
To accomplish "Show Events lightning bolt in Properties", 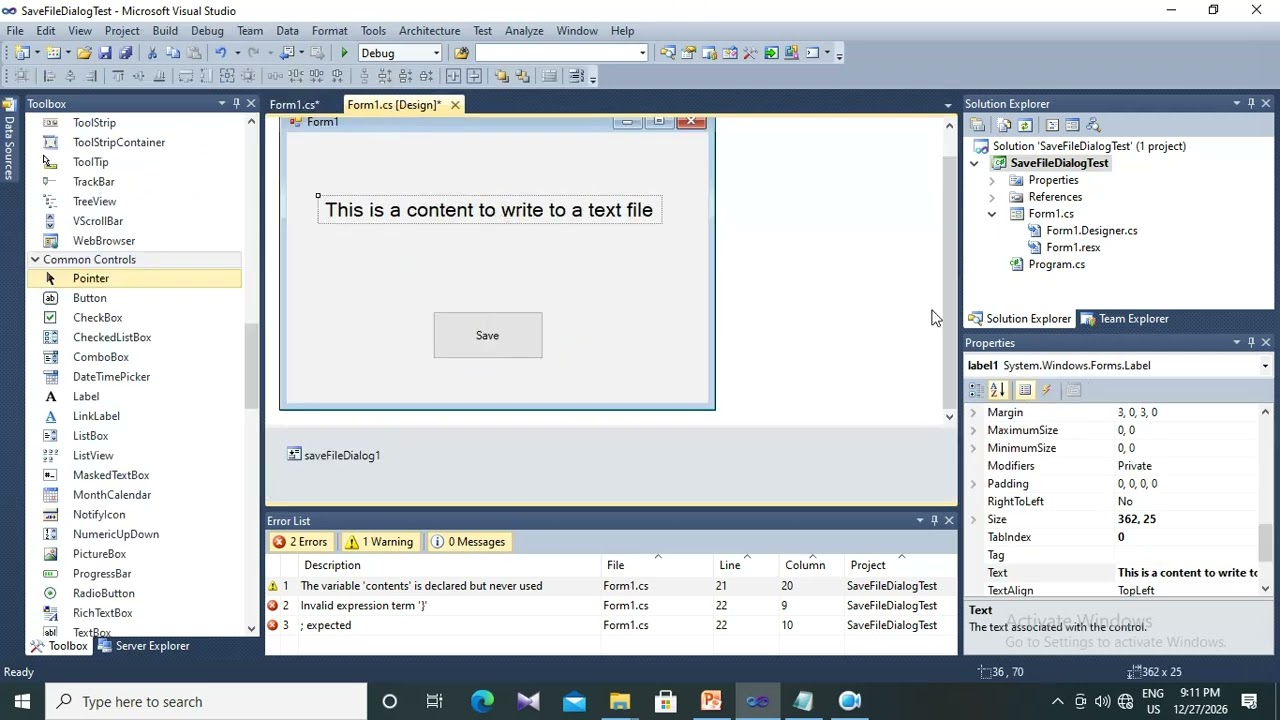I will pyautogui.click(x=1046, y=390).
